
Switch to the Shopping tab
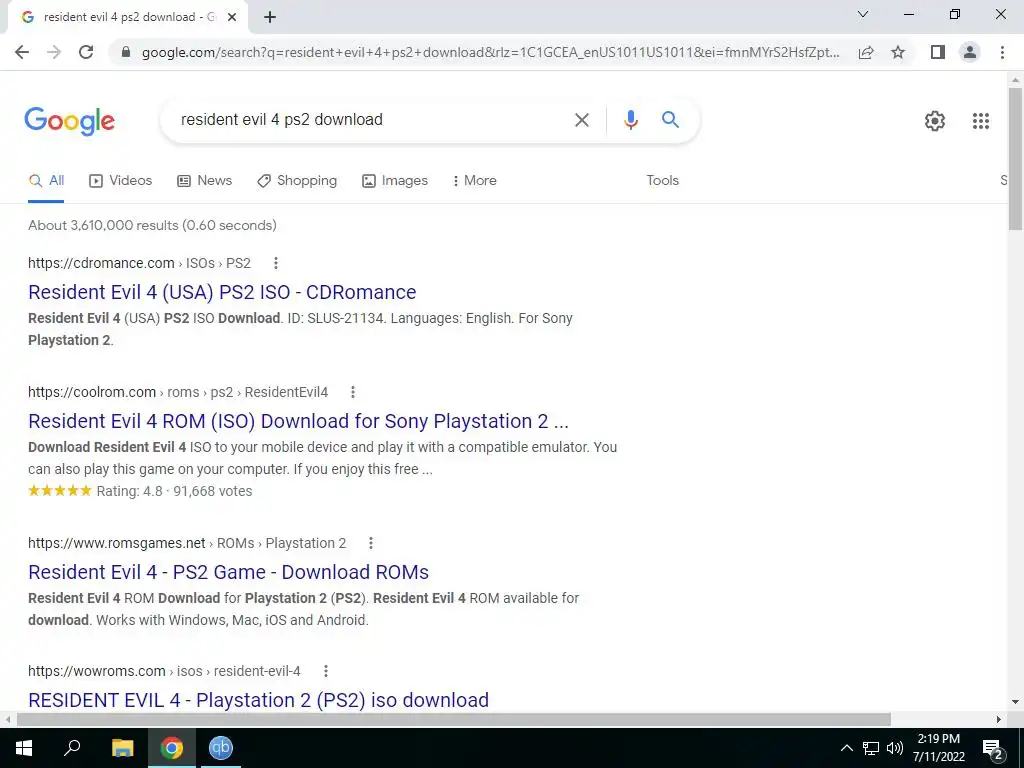297,181
